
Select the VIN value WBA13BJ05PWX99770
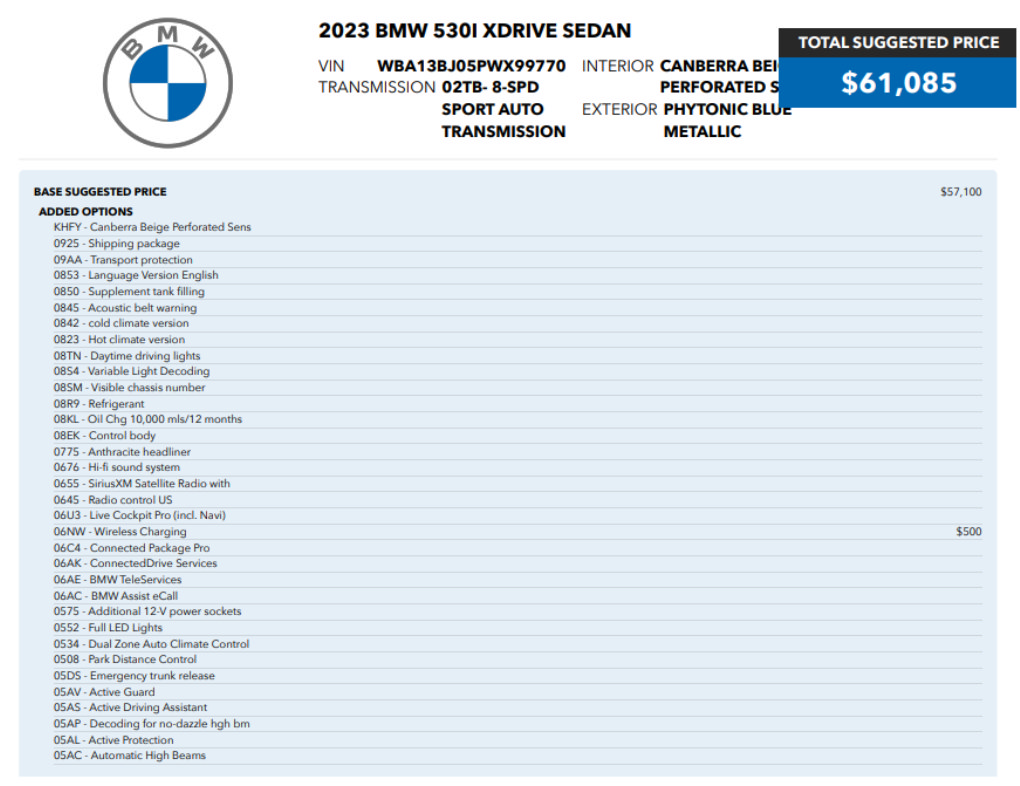click(x=471, y=66)
